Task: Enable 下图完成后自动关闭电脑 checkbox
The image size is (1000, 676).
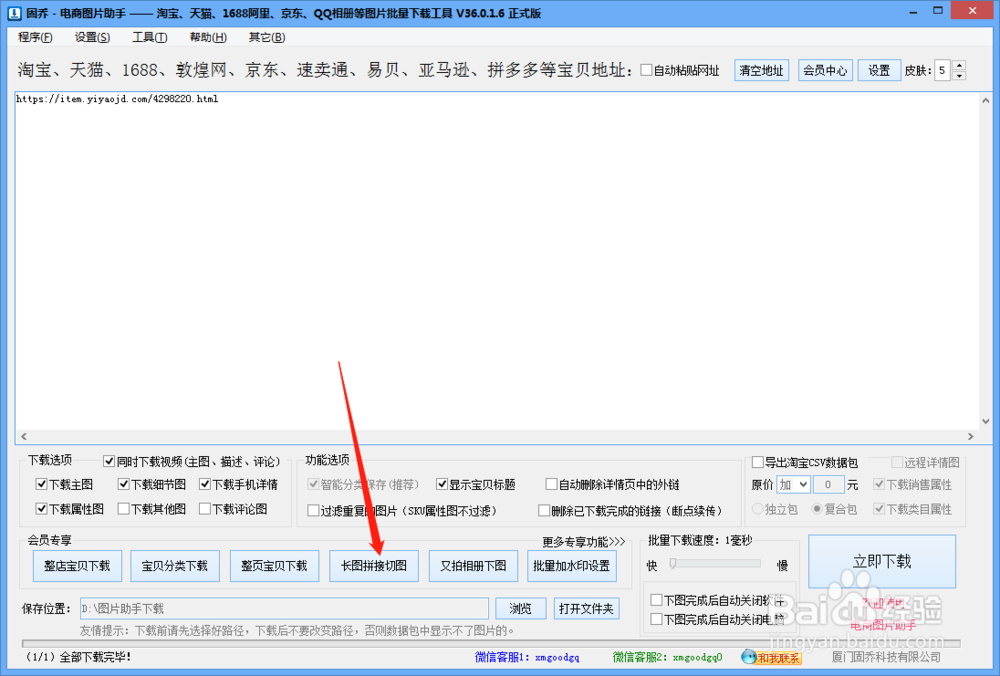Action: (656, 619)
